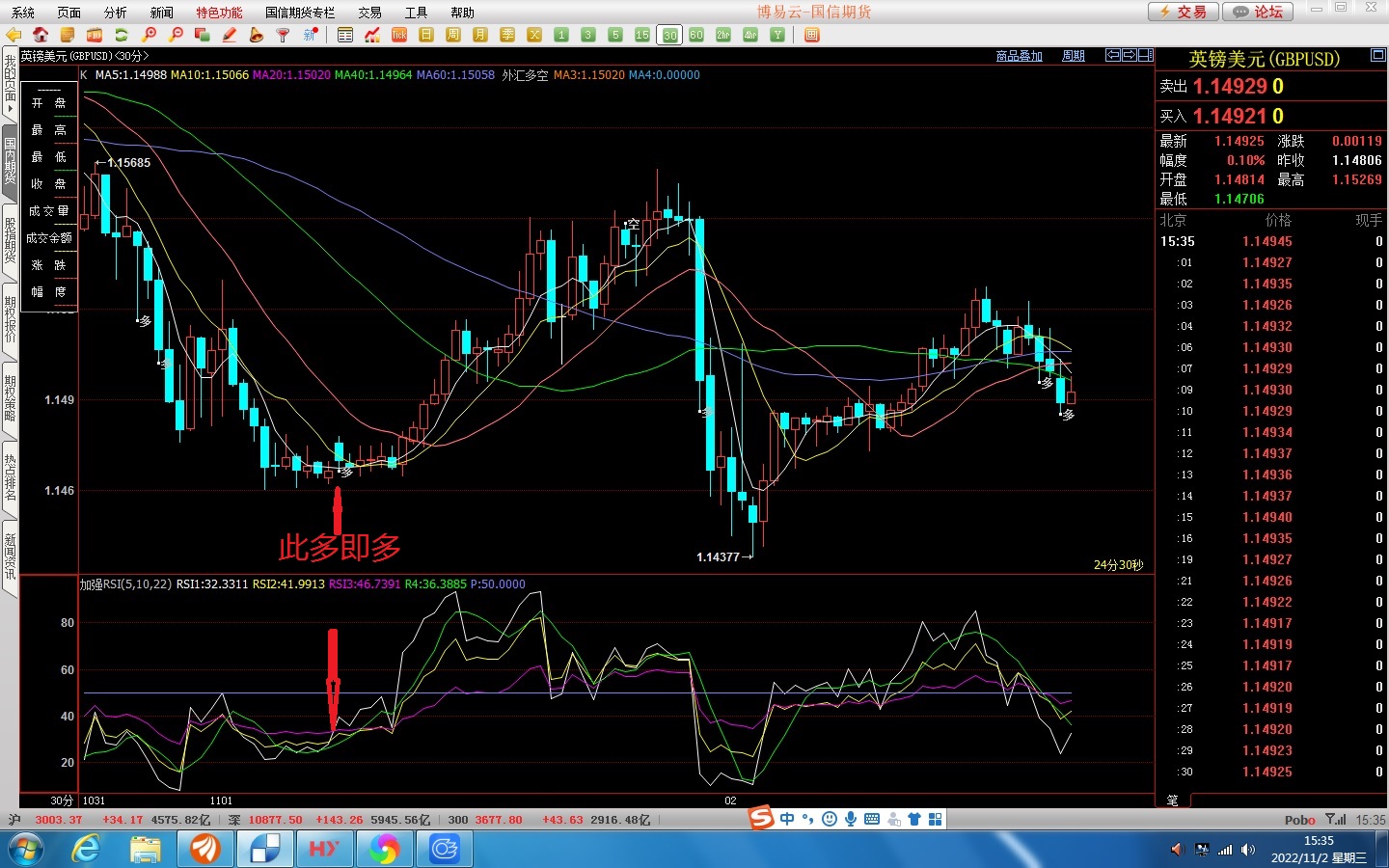This screenshot has width=1389, height=868.
Task: Select the monthly (月) period button
Action: (480, 35)
